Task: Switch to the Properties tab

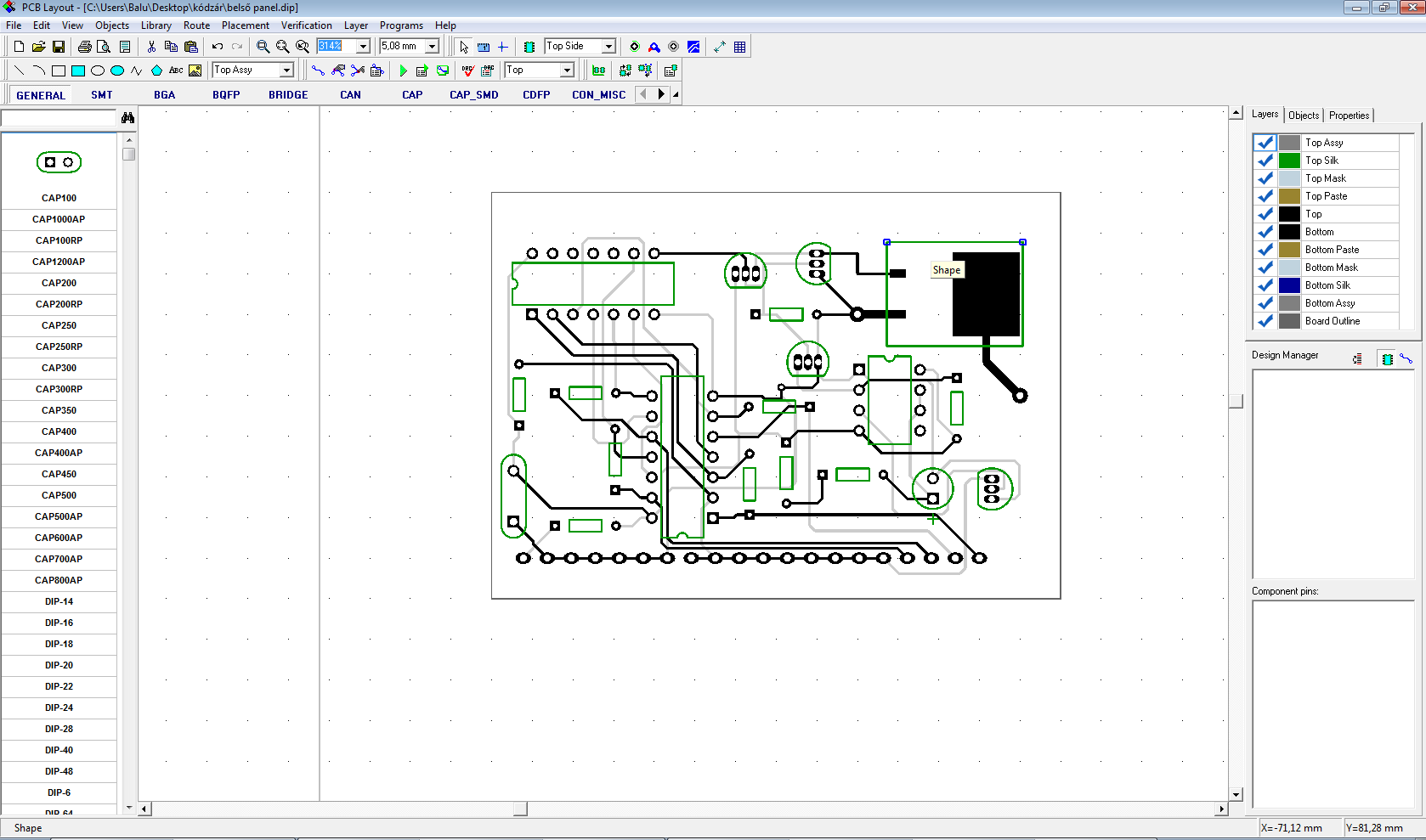Action: point(1350,116)
